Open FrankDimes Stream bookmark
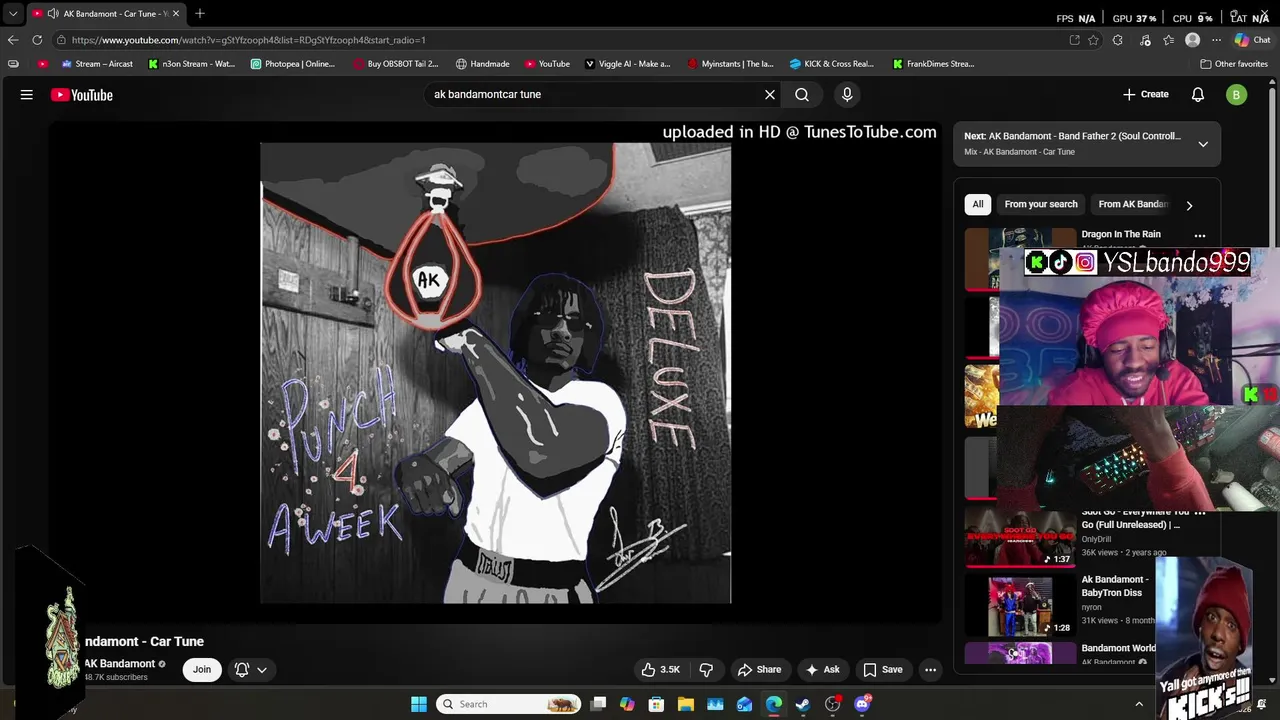 click(x=934, y=64)
